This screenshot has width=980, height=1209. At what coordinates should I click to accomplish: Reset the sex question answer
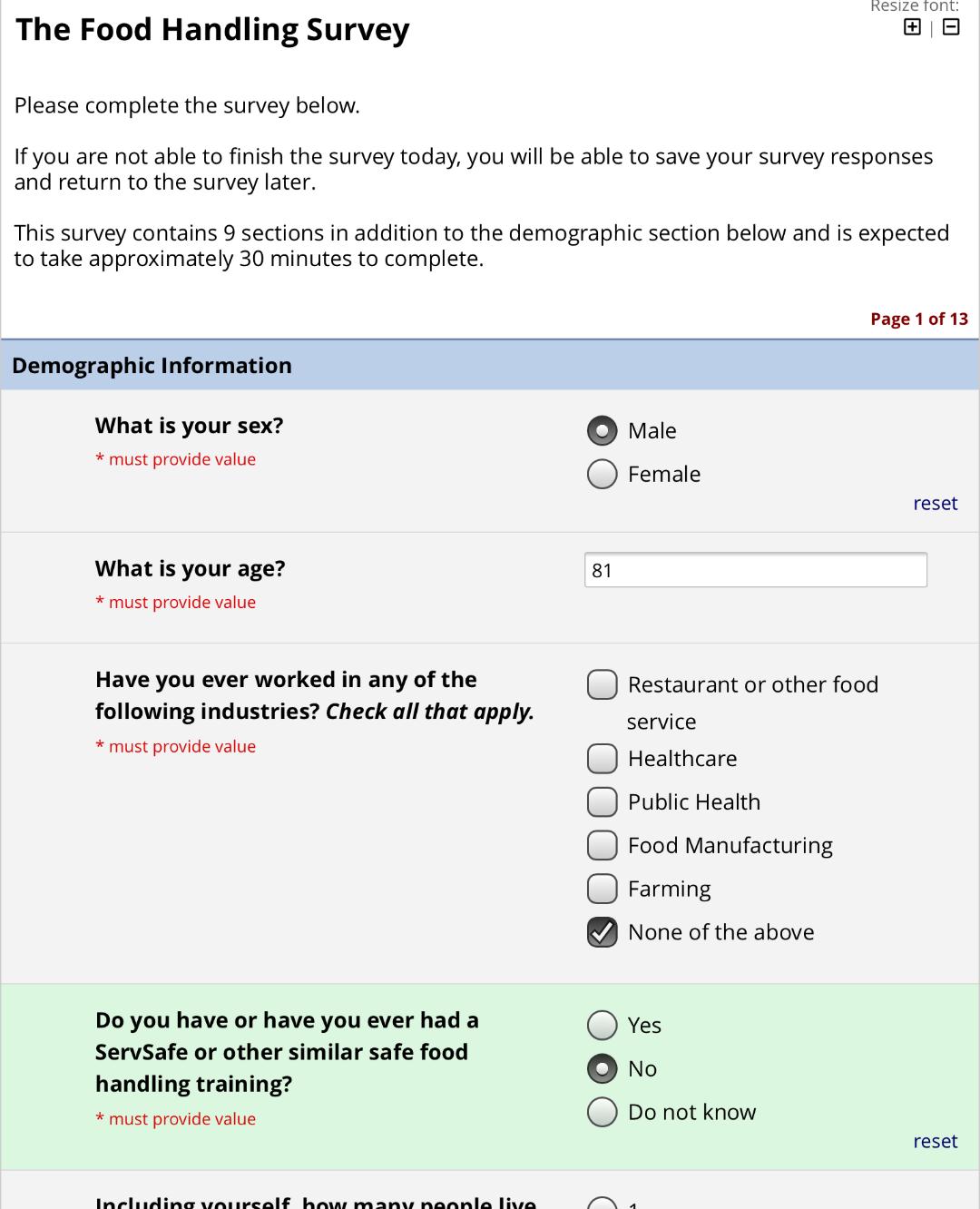pos(935,504)
